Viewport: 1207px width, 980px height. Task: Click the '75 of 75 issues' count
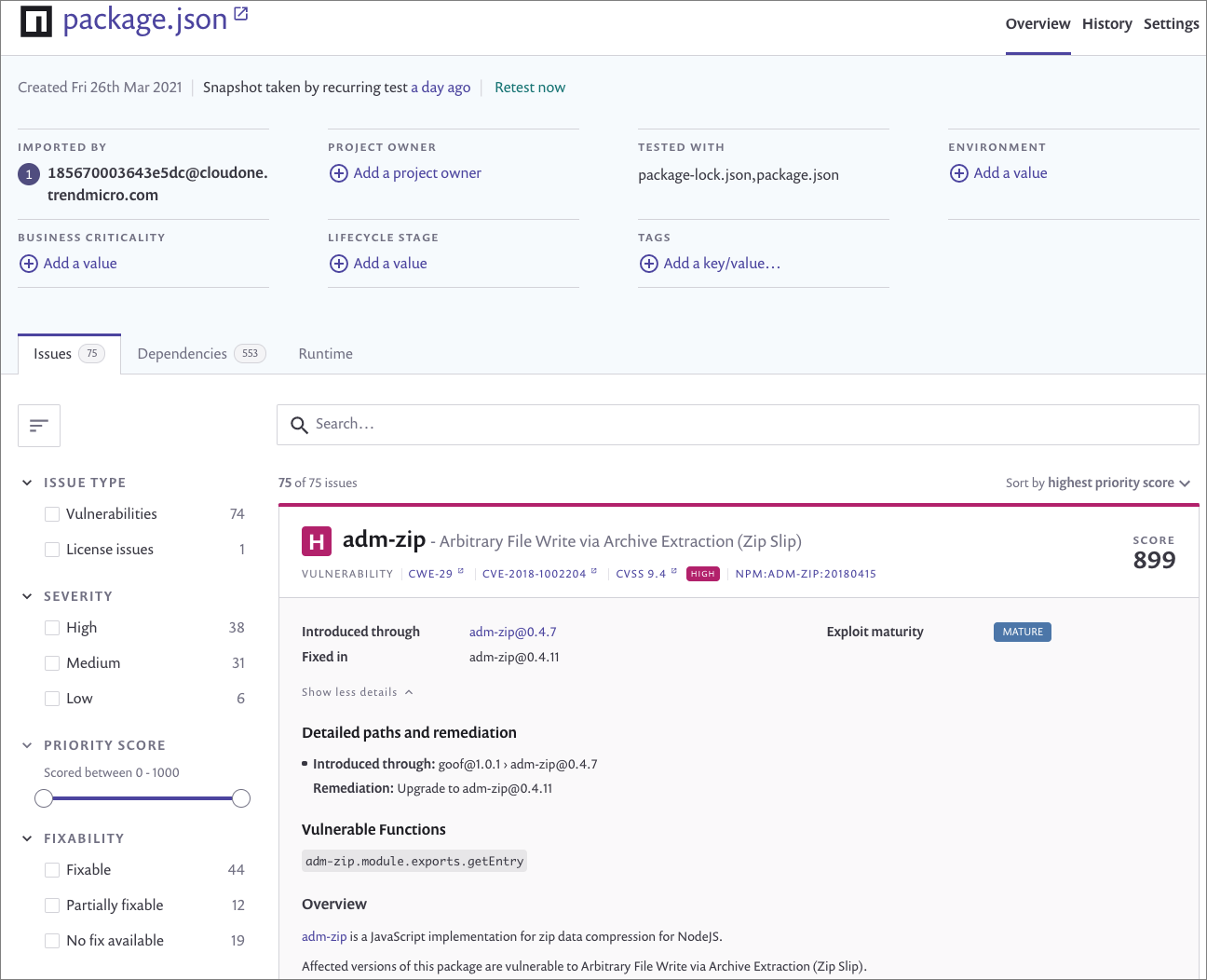318,483
